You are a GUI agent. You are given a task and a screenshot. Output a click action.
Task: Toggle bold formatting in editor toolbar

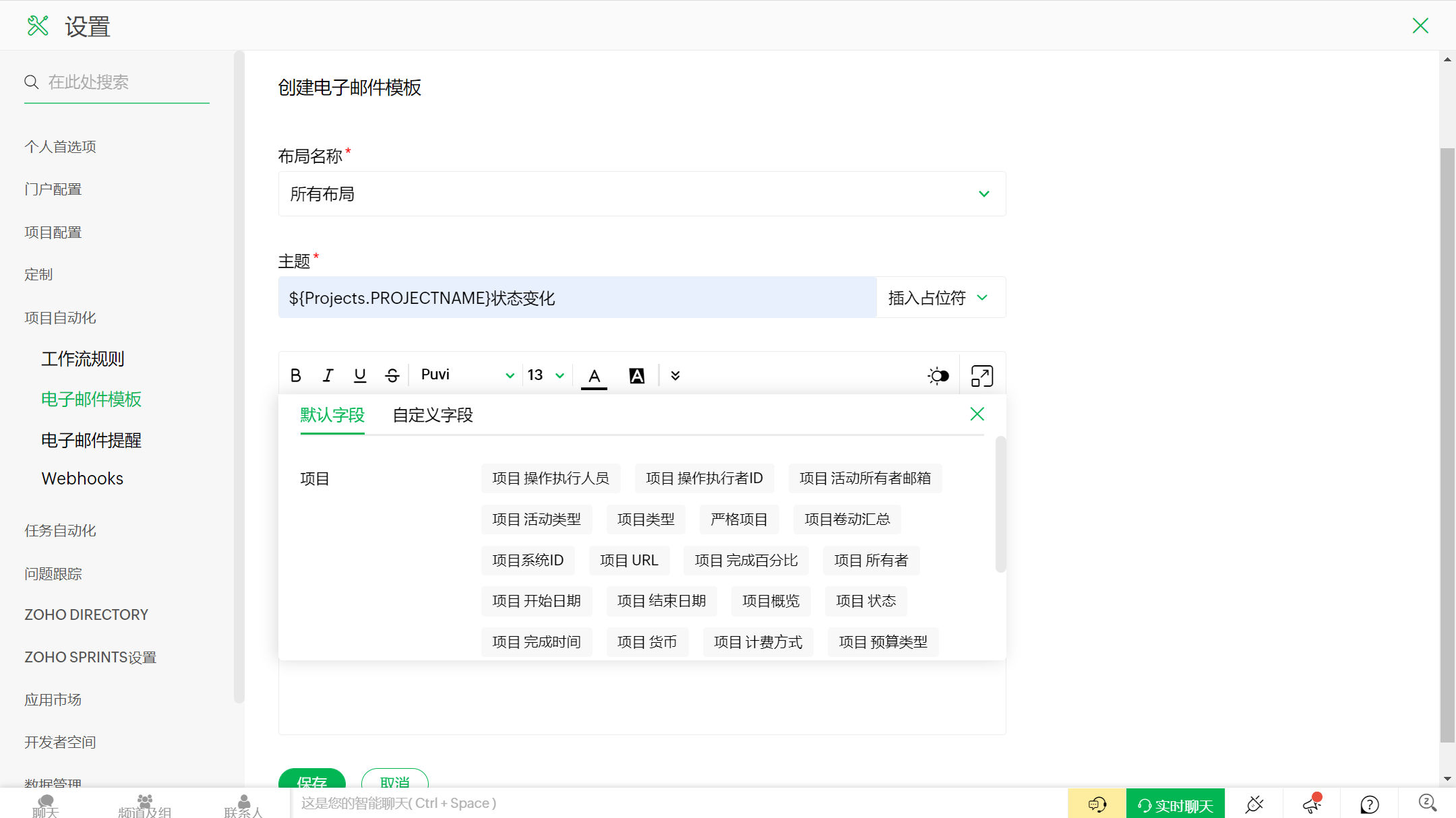295,375
